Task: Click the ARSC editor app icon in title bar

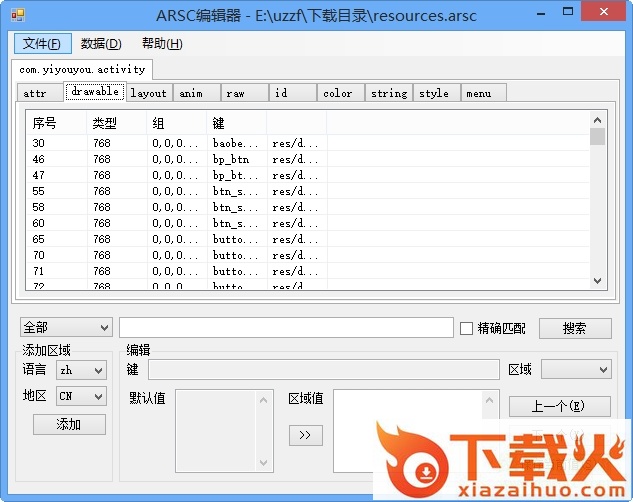Action: [18, 15]
